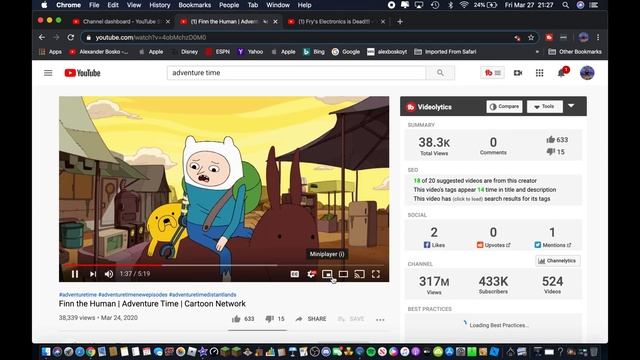Viewport: 640px width, 360px height.
Task: Toggle closed captions in player
Action: (295, 274)
